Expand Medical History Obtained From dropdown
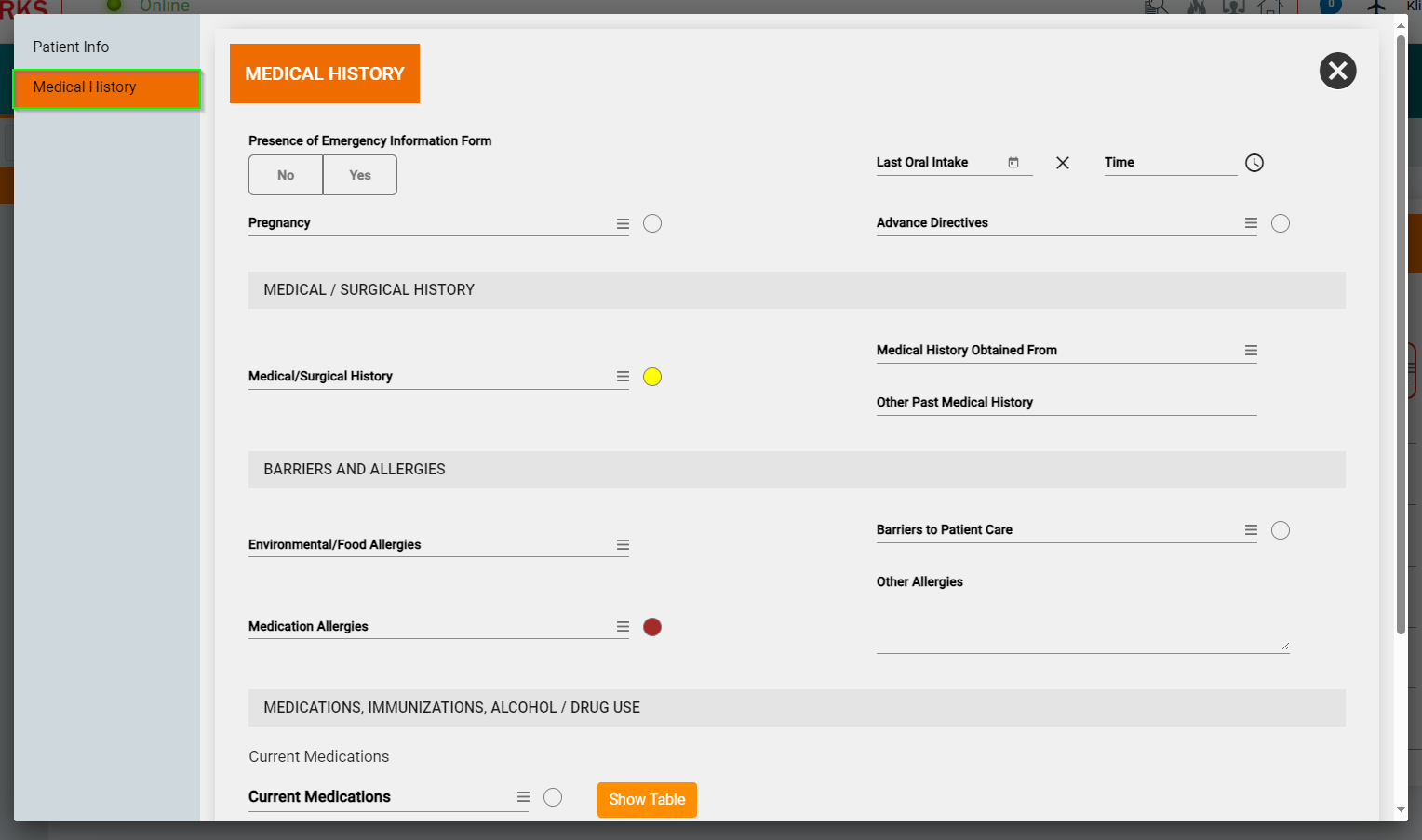This screenshot has height=840, width=1422. point(1251,351)
